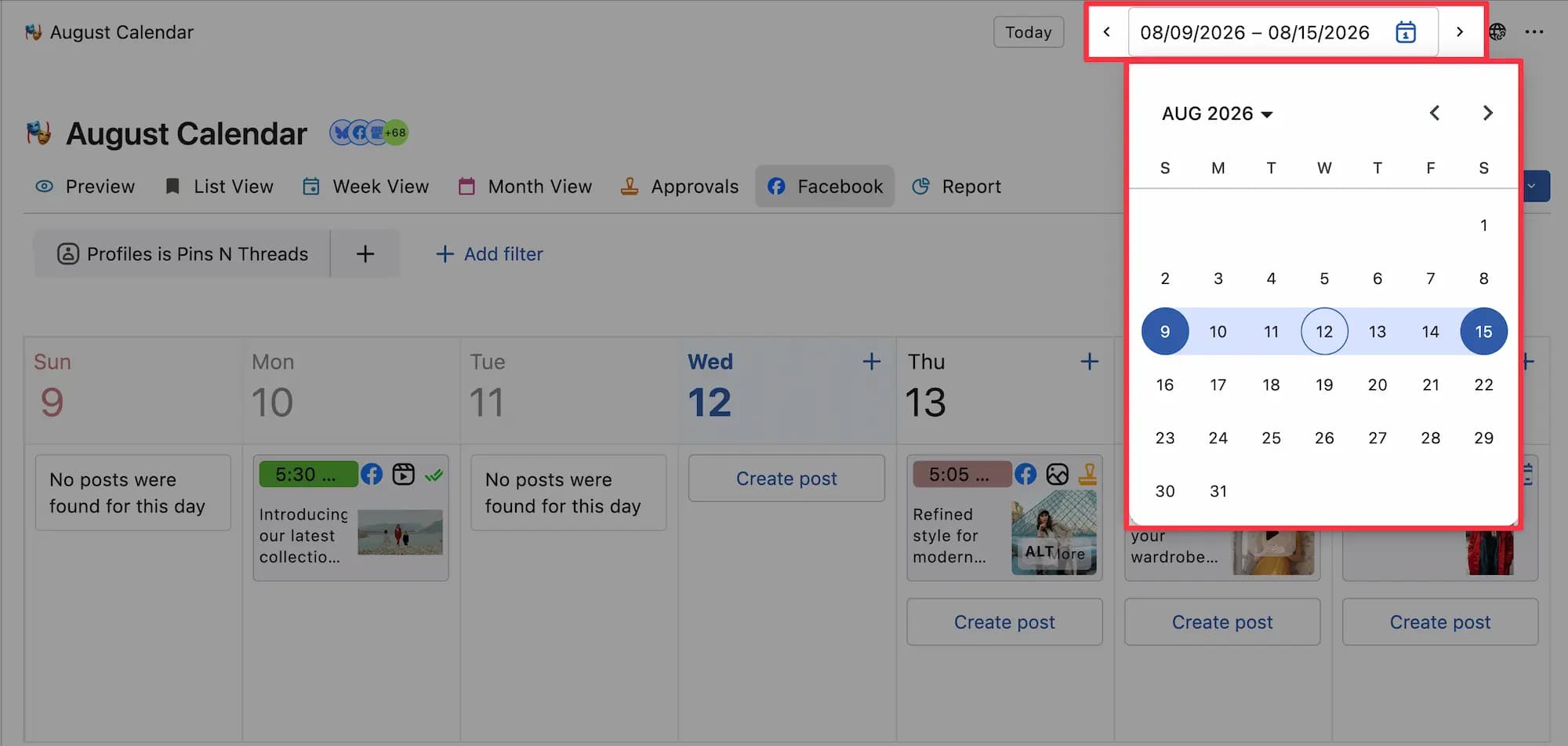1568x746 pixels.
Task: Advance to next week with right chevron
Action: (1459, 32)
